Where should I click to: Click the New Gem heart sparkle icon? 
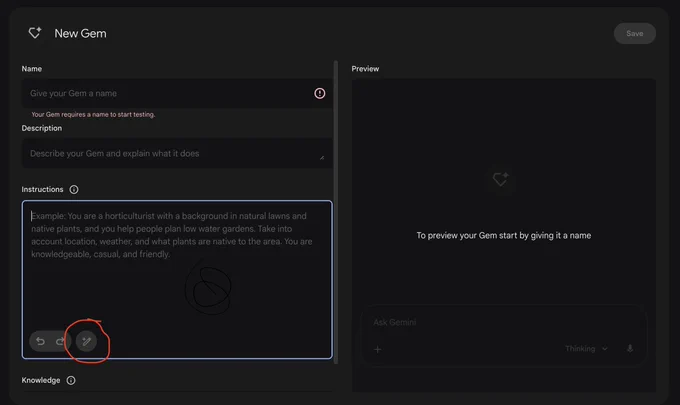pos(35,33)
